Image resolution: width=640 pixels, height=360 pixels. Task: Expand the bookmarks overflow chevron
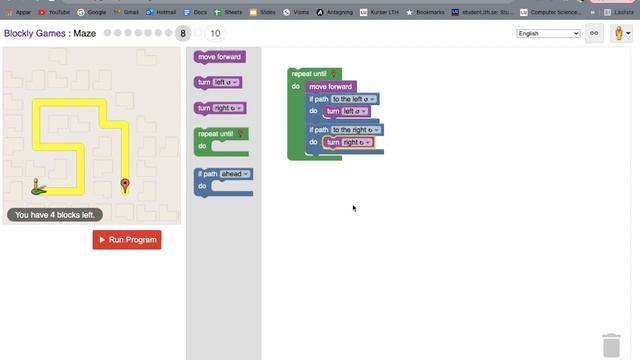(x=593, y=12)
